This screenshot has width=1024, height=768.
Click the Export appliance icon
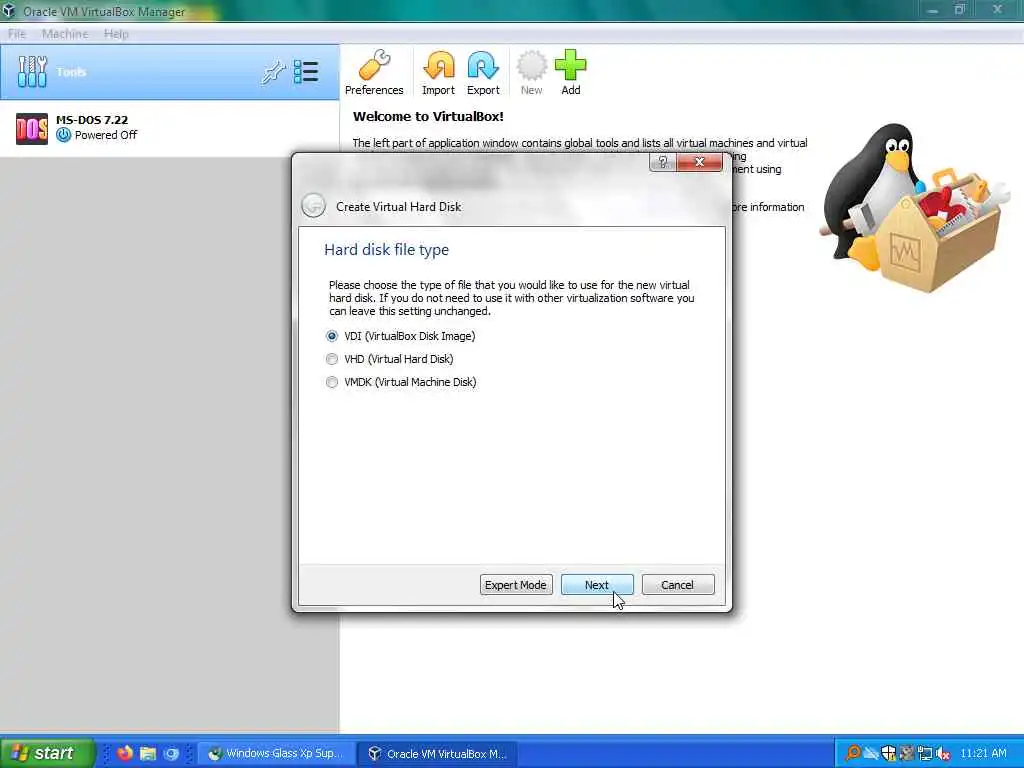pyautogui.click(x=483, y=72)
